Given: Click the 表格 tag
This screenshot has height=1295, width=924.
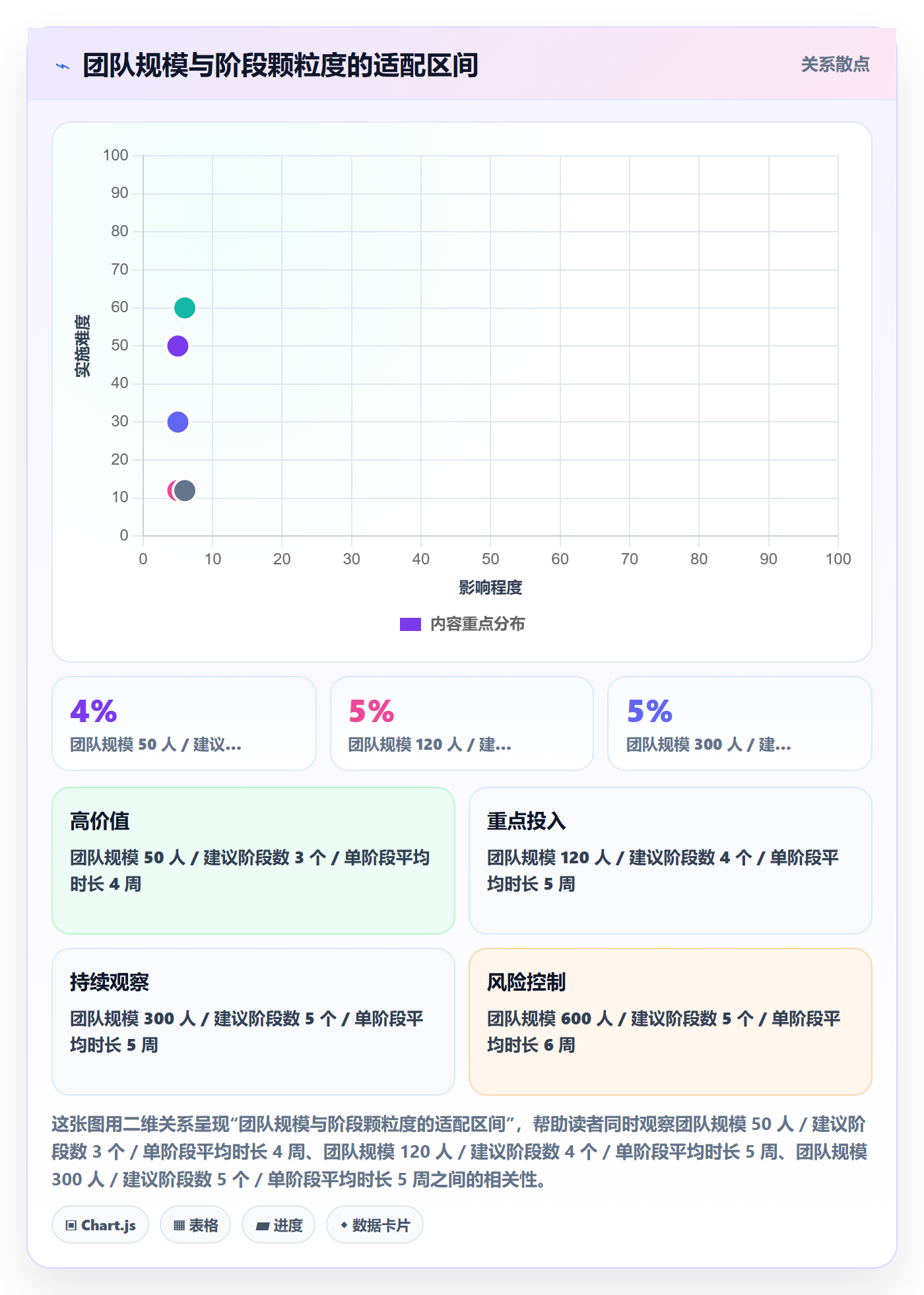Looking at the screenshot, I should (195, 1225).
